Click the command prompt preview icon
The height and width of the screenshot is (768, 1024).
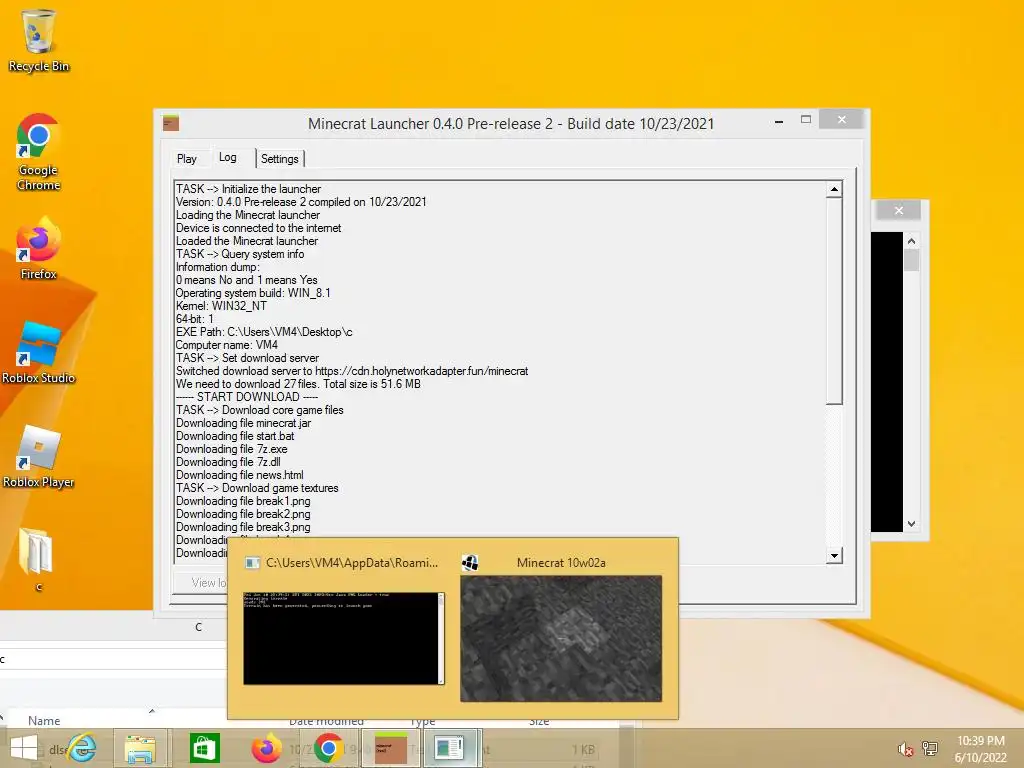click(x=252, y=562)
